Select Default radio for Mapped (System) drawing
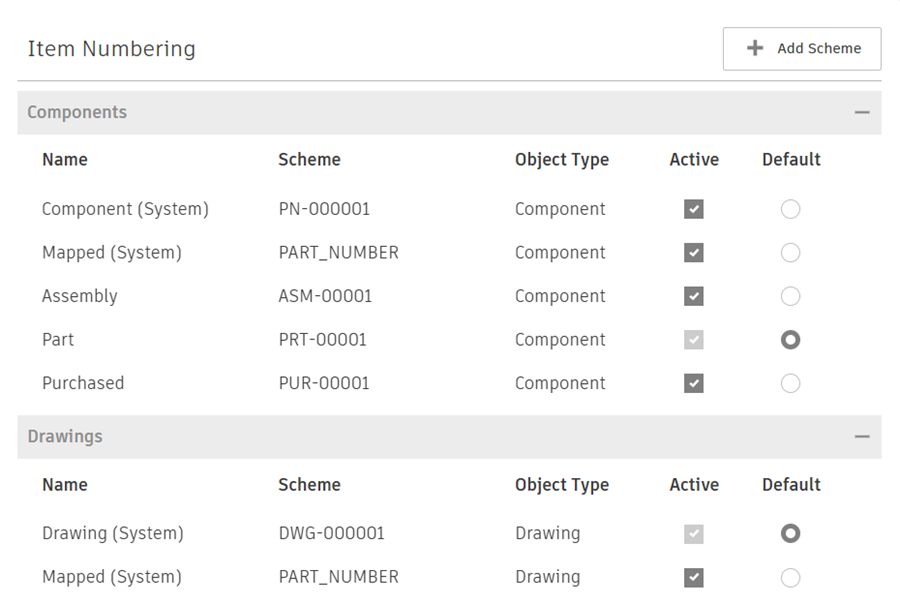 tap(790, 577)
